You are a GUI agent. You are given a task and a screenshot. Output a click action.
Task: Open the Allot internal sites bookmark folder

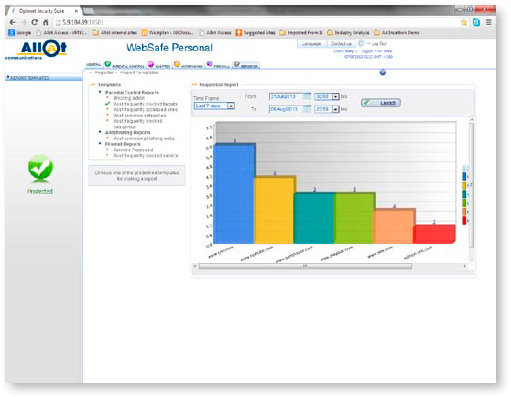(115, 33)
